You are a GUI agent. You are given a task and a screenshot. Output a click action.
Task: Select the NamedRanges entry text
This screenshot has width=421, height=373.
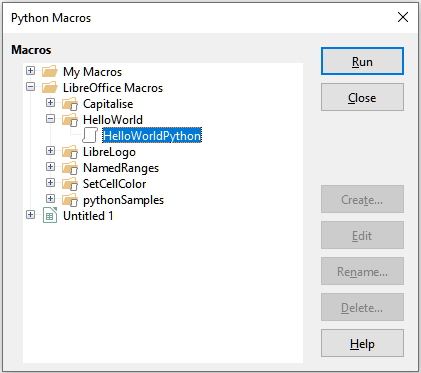tap(121, 168)
